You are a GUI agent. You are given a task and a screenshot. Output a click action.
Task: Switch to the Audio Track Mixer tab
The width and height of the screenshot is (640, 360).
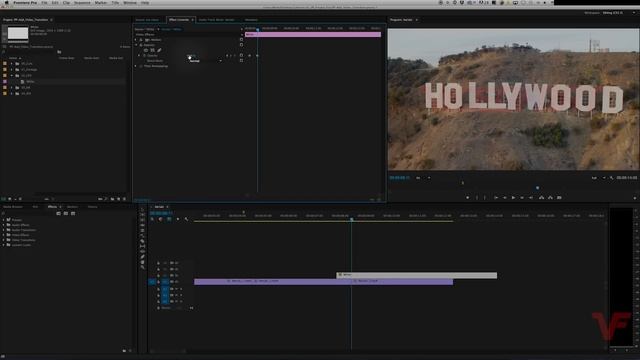point(217,20)
